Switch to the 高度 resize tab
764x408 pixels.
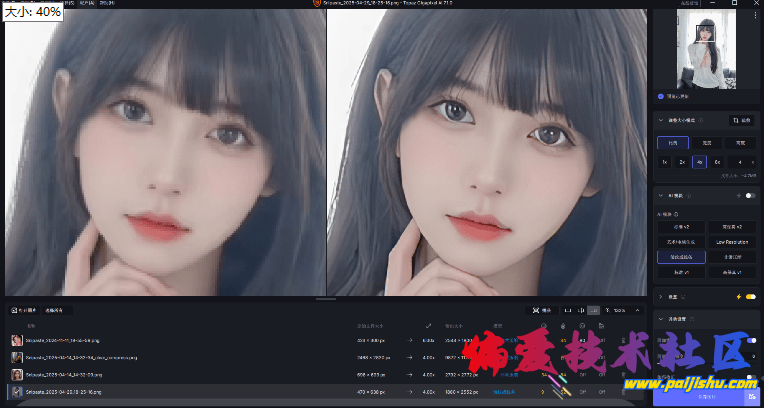740,143
